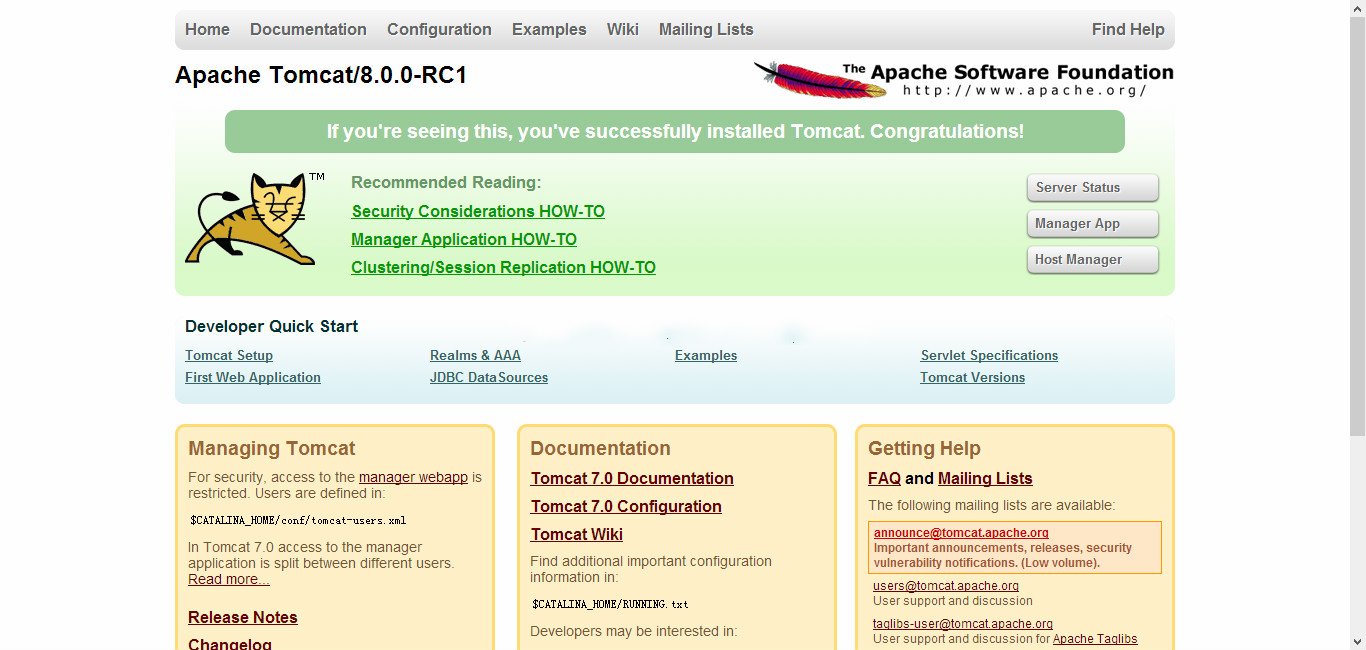Open the JDBC DataSources link
This screenshot has height=650, width=1366.
[x=489, y=378]
